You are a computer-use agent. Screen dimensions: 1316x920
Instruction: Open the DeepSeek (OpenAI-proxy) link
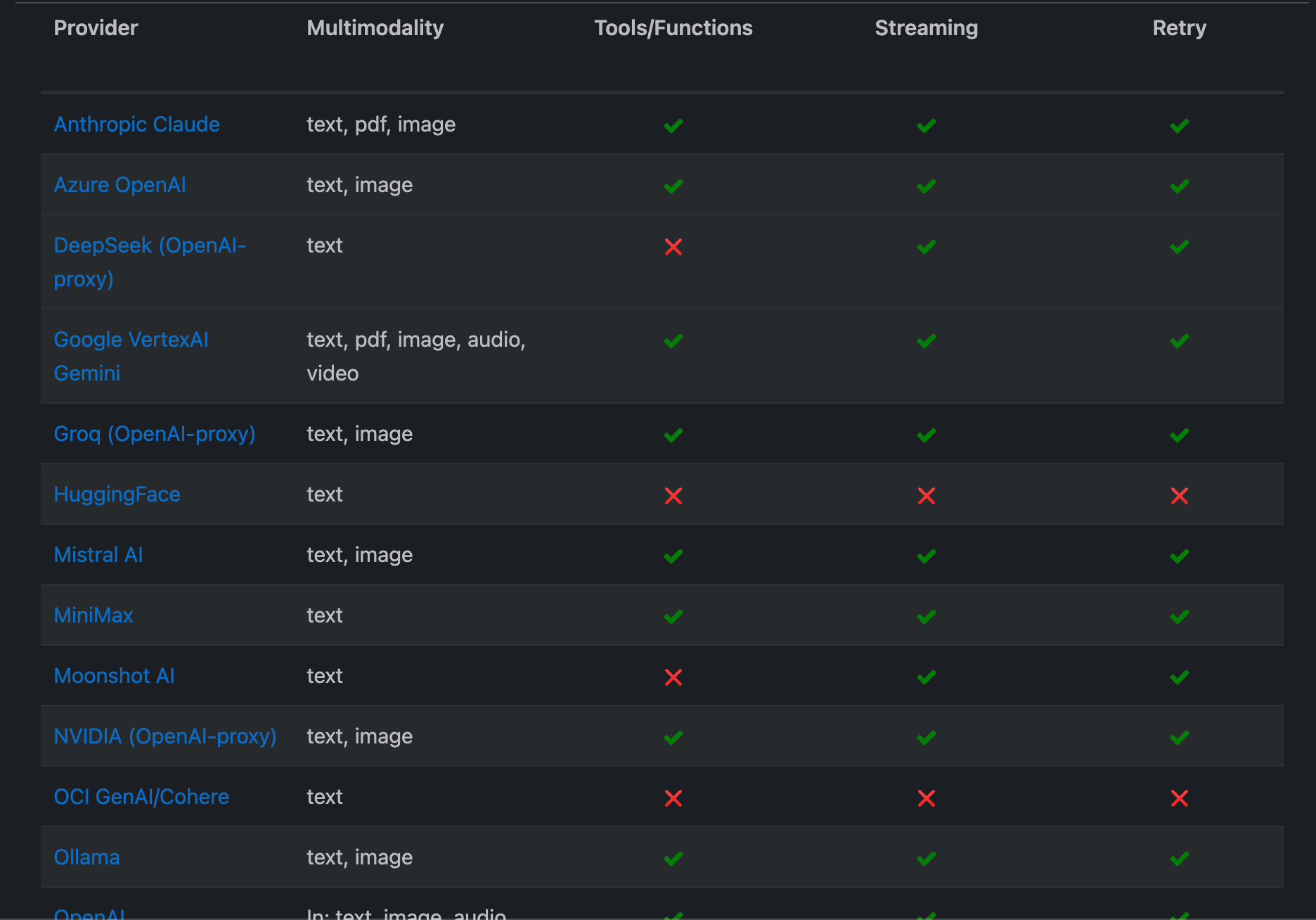(x=150, y=262)
